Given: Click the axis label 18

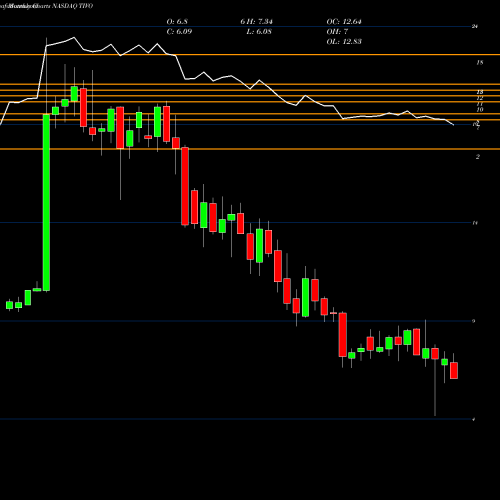Looking at the screenshot, I should coord(480,62).
